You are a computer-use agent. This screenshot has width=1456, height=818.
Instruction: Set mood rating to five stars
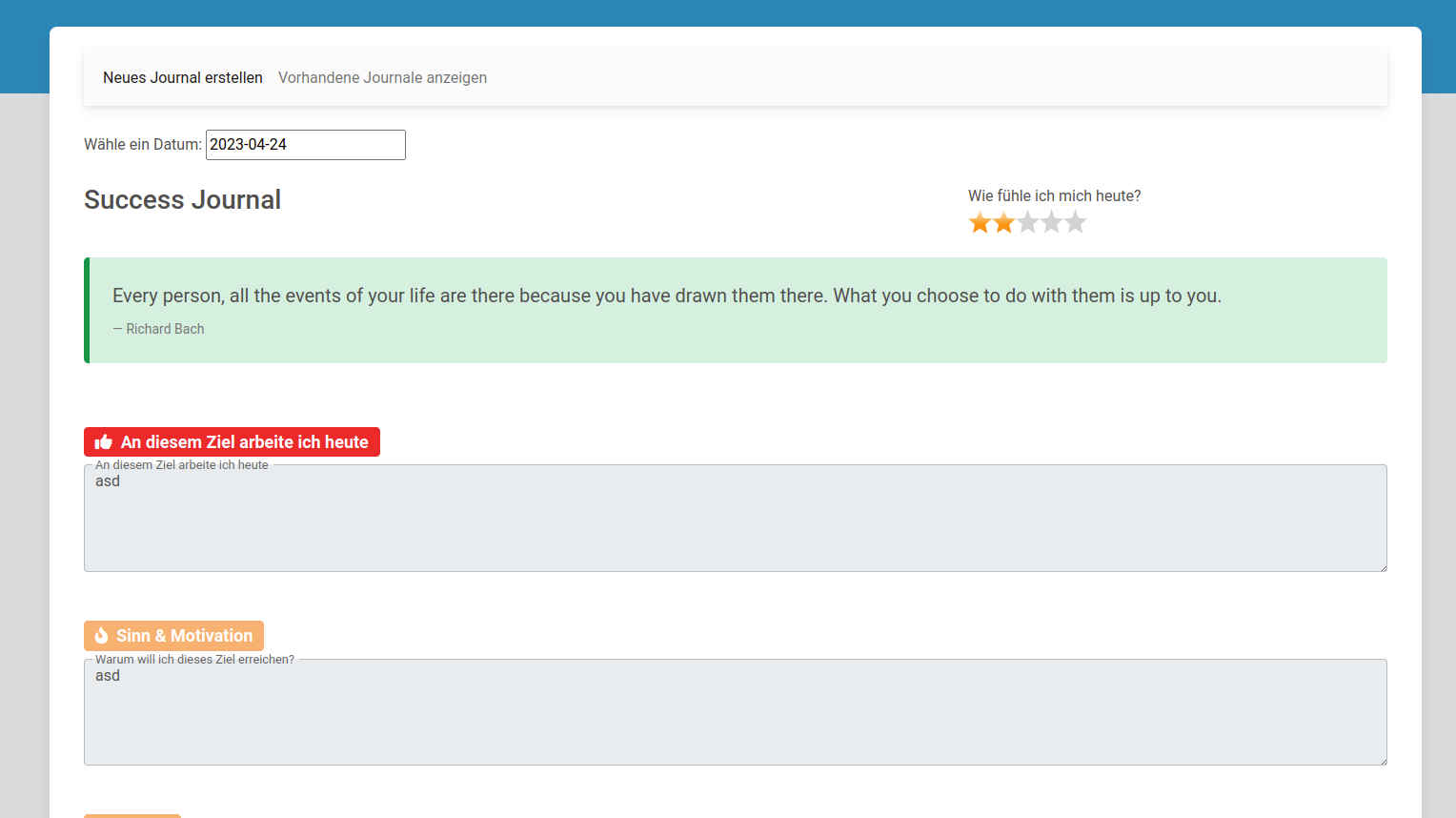pyautogui.click(x=1075, y=223)
